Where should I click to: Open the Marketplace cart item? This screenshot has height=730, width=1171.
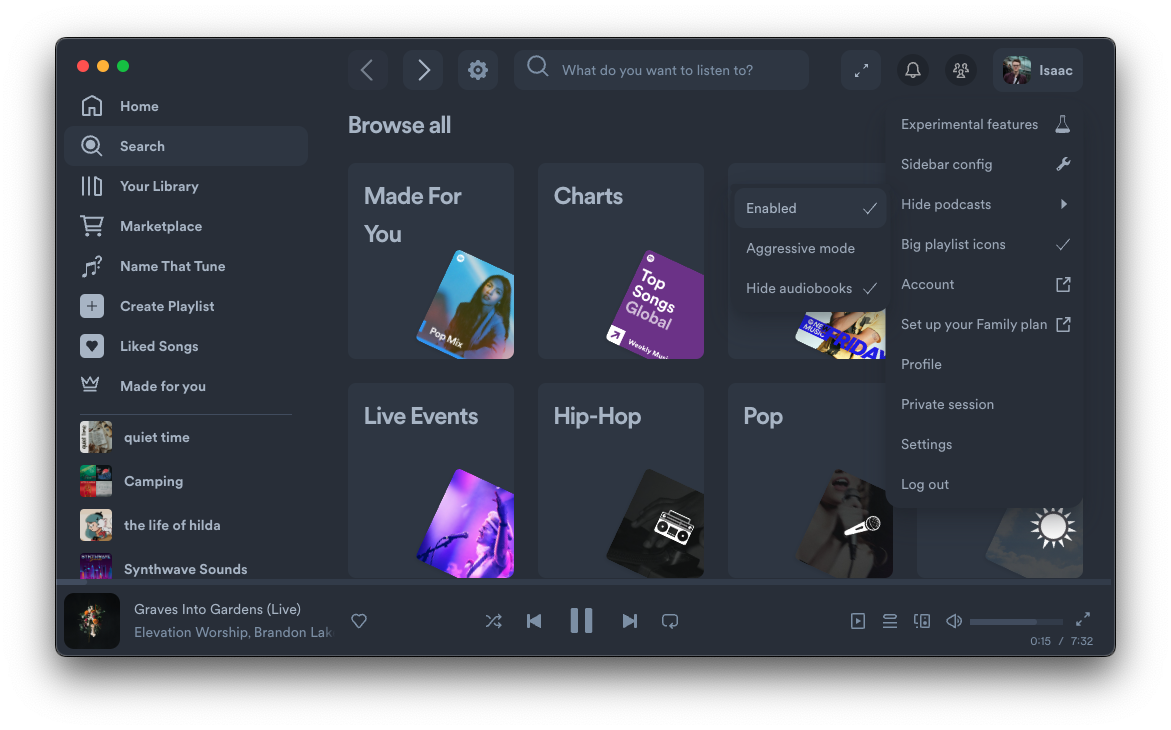[186, 226]
